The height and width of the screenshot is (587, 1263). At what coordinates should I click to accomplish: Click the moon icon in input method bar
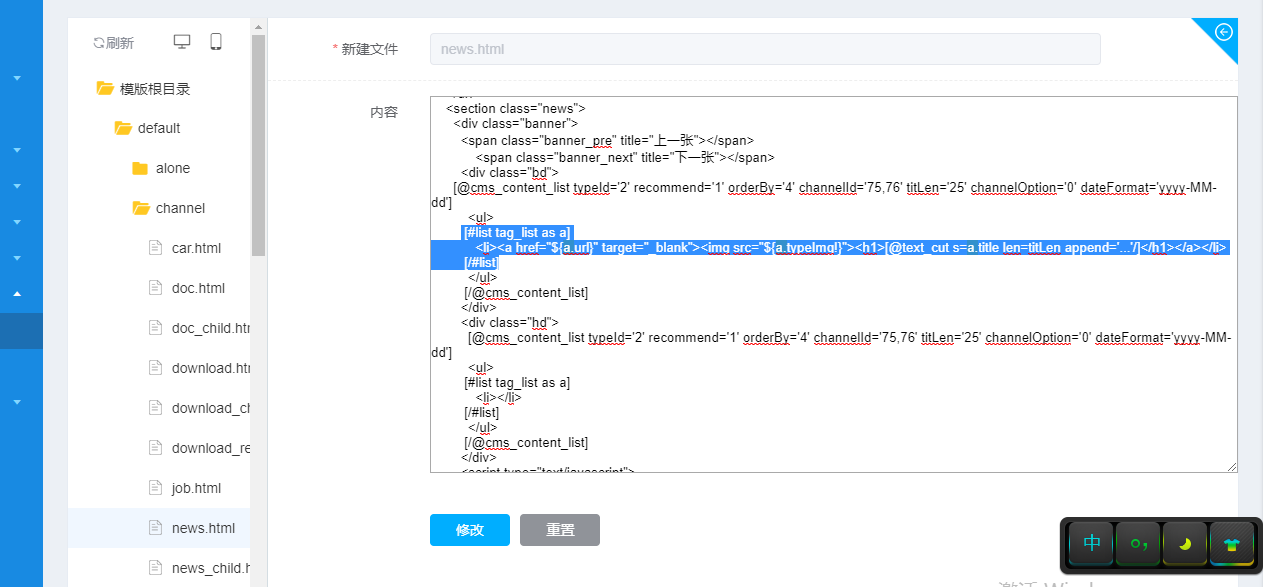(1185, 544)
